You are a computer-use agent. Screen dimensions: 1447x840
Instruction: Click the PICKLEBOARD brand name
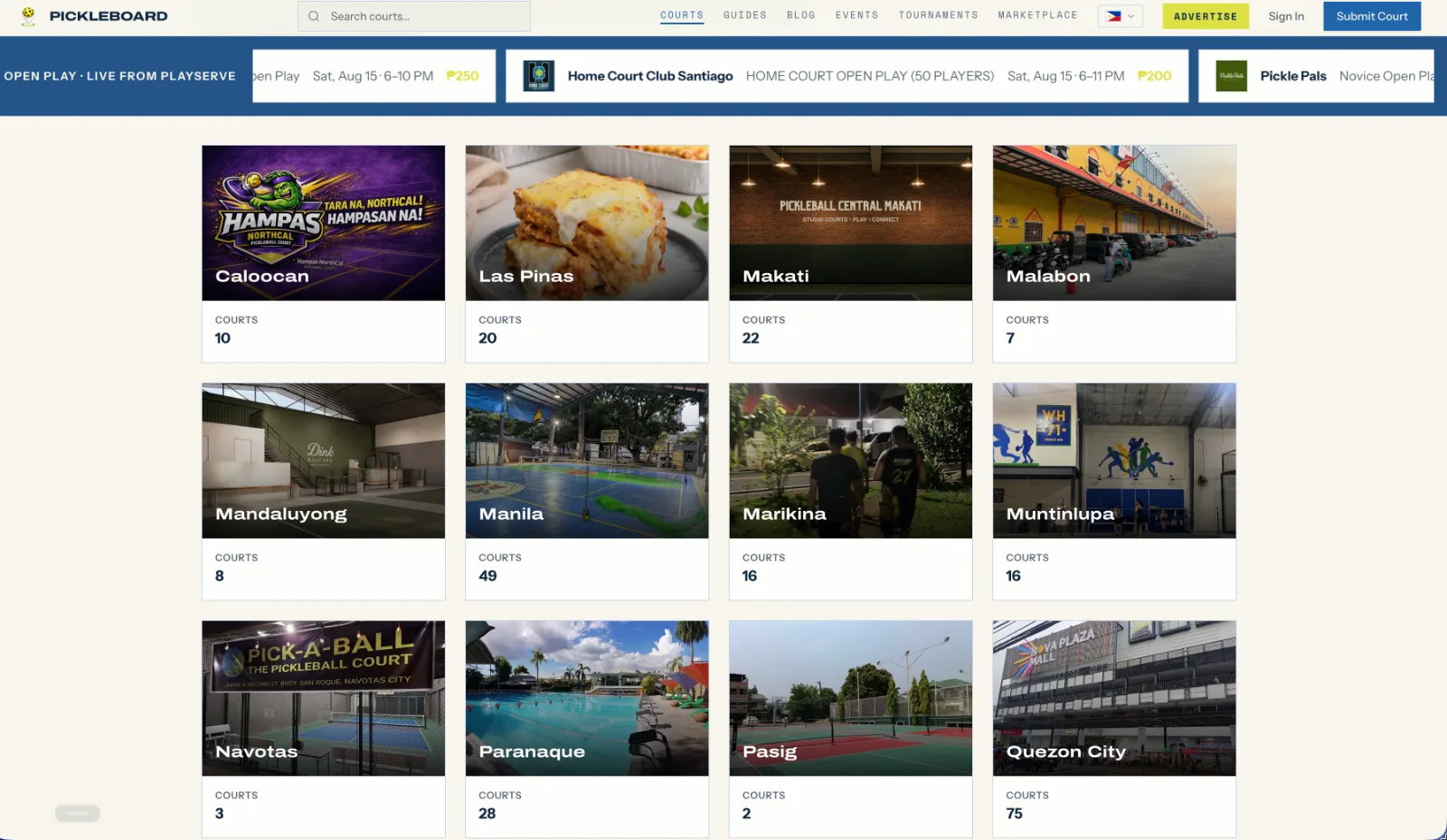109,16
